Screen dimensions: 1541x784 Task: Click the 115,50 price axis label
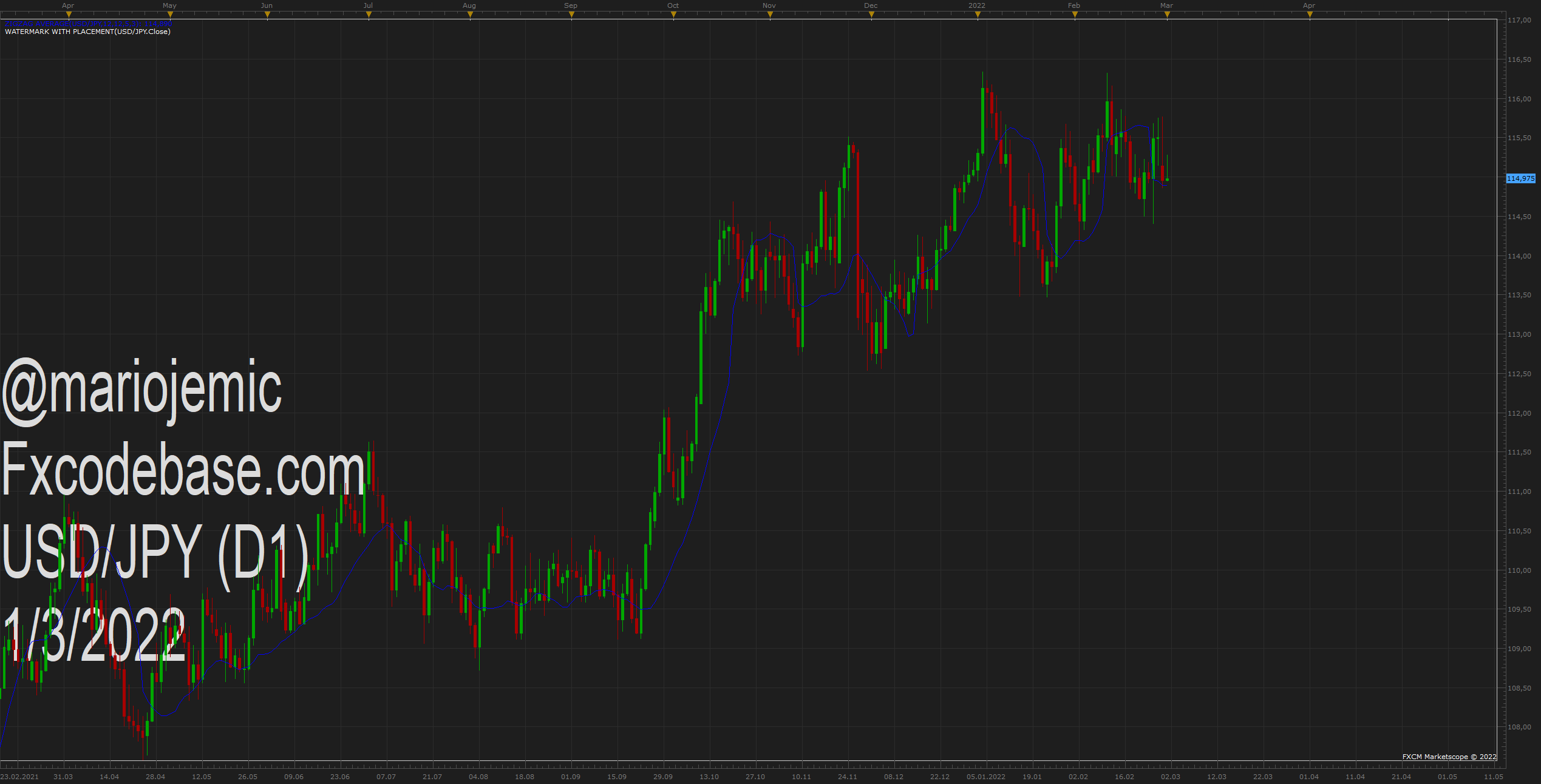pyautogui.click(x=1519, y=138)
